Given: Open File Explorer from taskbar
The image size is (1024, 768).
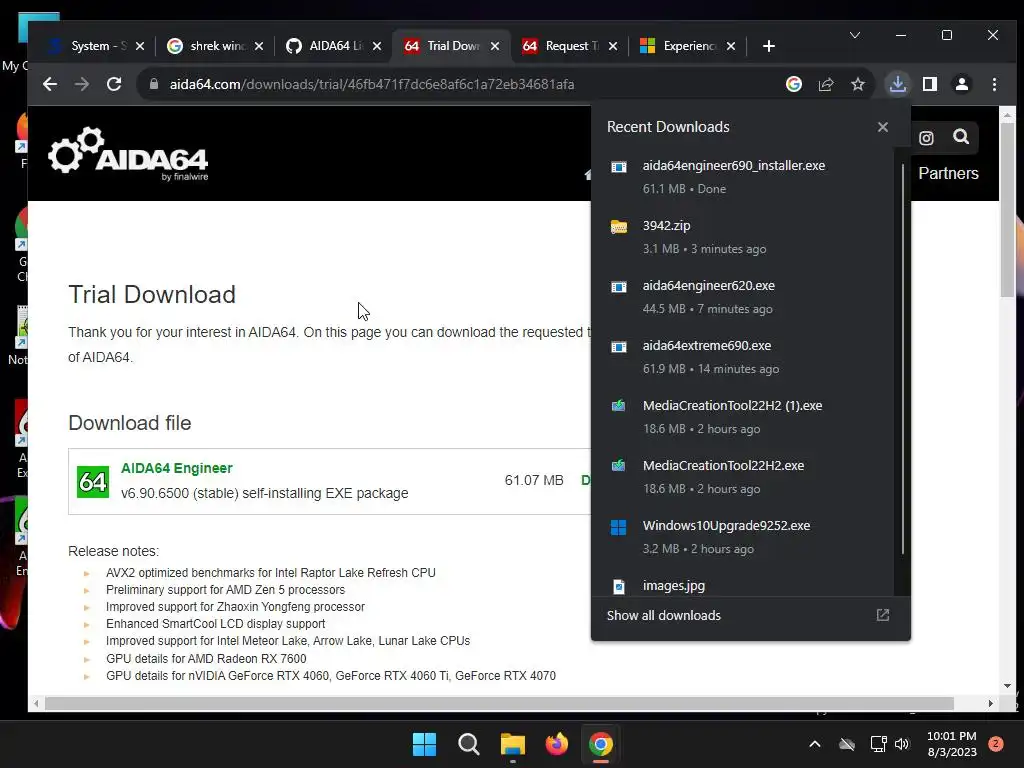Looking at the screenshot, I should tap(513, 744).
